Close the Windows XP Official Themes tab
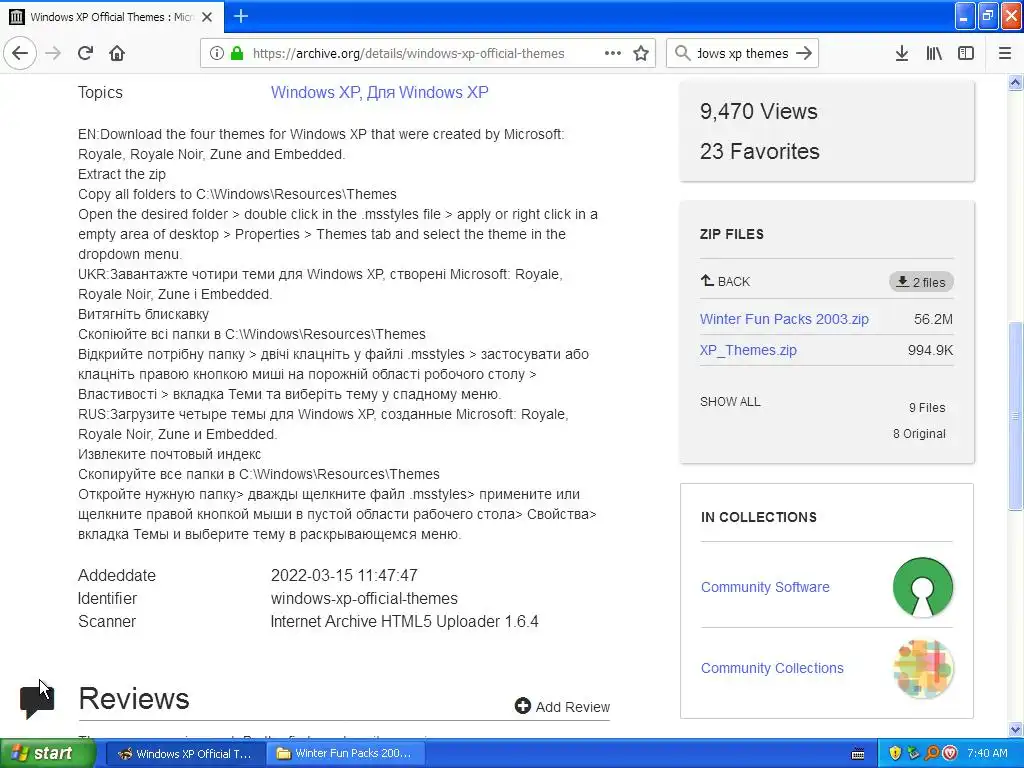The width and height of the screenshot is (1024, 768). [207, 17]
